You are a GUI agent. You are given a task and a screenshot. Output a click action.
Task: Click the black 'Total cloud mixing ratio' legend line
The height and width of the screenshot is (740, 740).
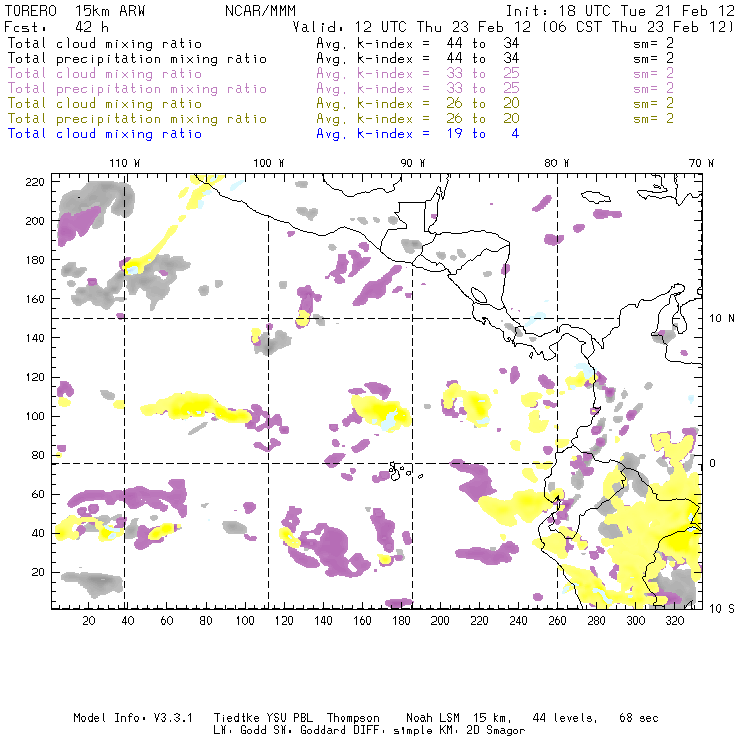coord(105,43)
